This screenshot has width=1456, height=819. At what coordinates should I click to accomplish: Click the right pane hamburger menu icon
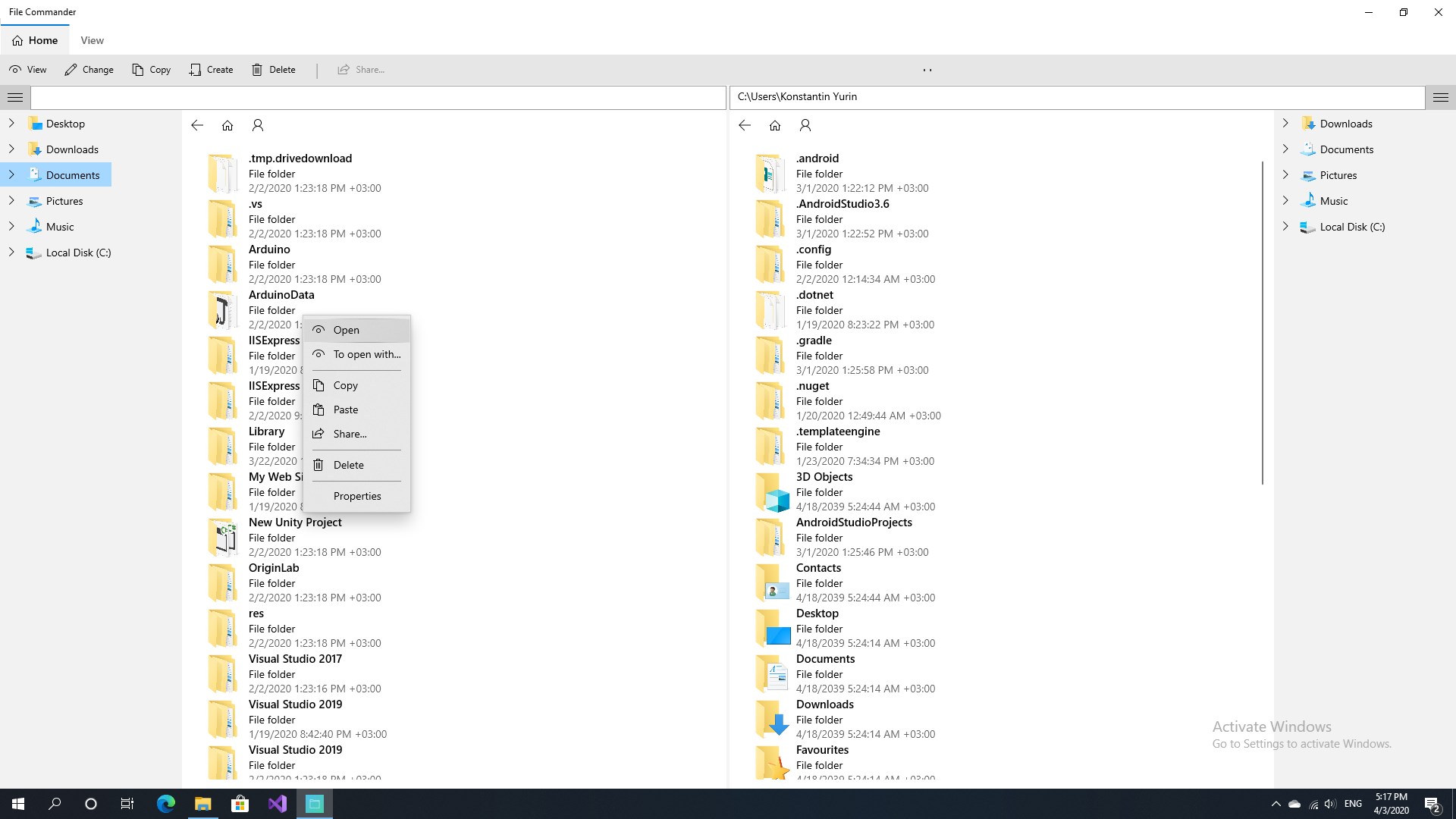coord(1440,97)
